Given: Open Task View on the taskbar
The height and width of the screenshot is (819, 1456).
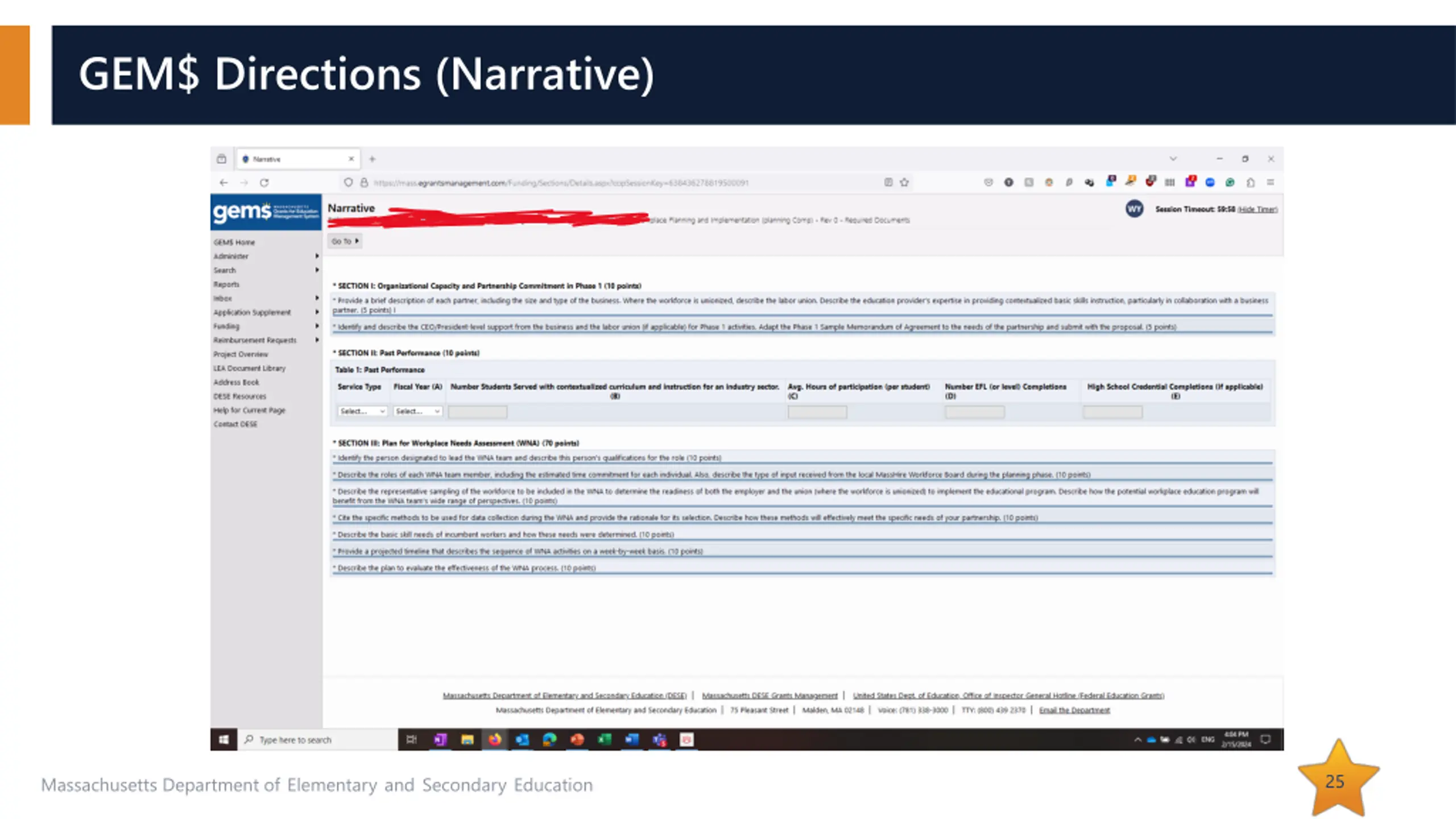Looking at the screenshot, I should pyautogui.click(x=412, y=739).
